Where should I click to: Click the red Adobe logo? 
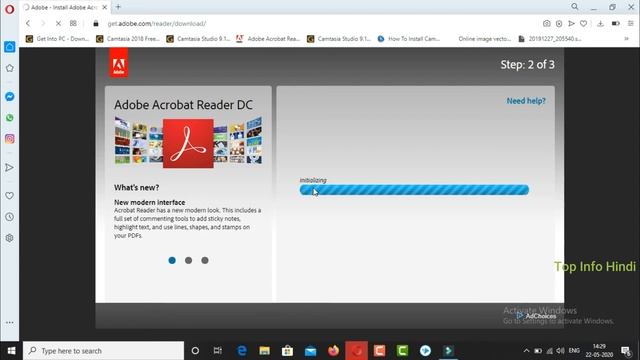pyautogui.click(x=119, y=63)
